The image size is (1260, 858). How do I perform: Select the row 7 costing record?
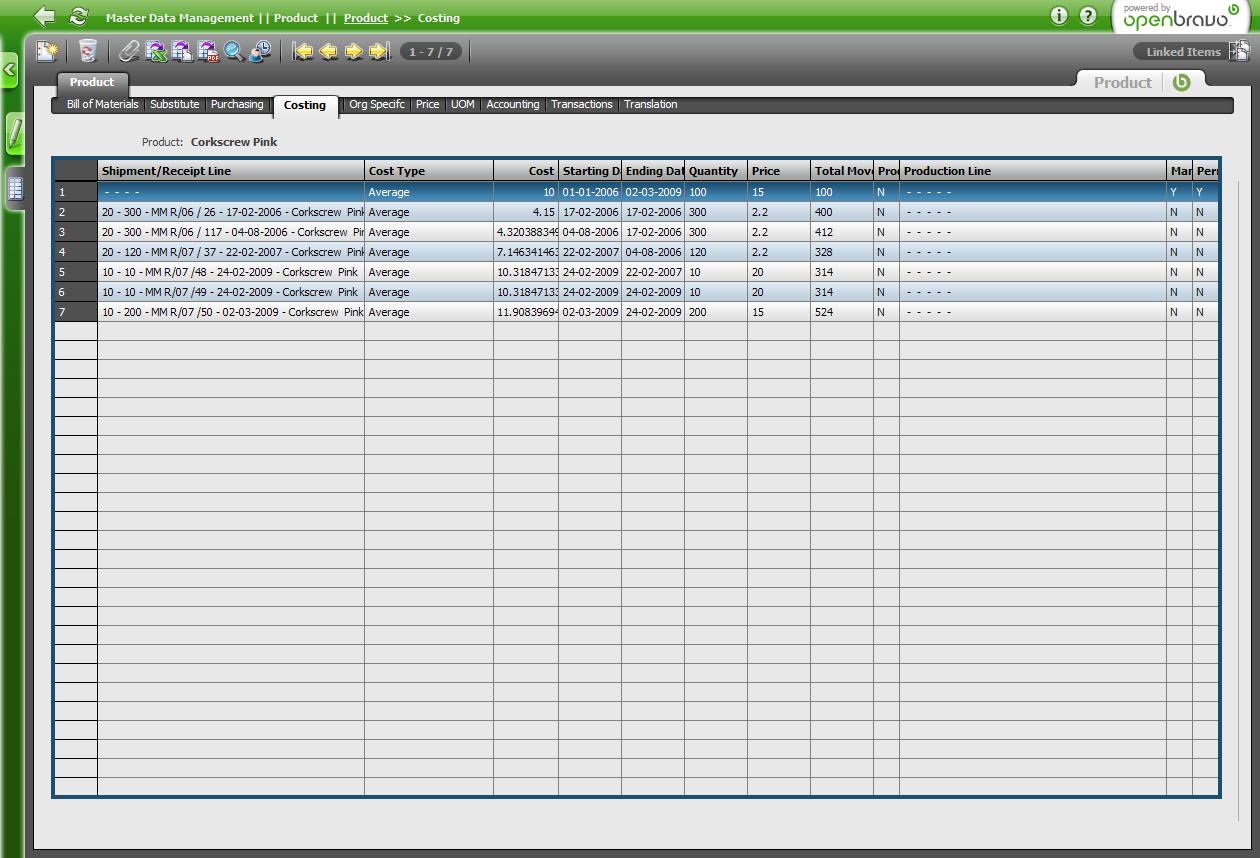click(232, 312)
